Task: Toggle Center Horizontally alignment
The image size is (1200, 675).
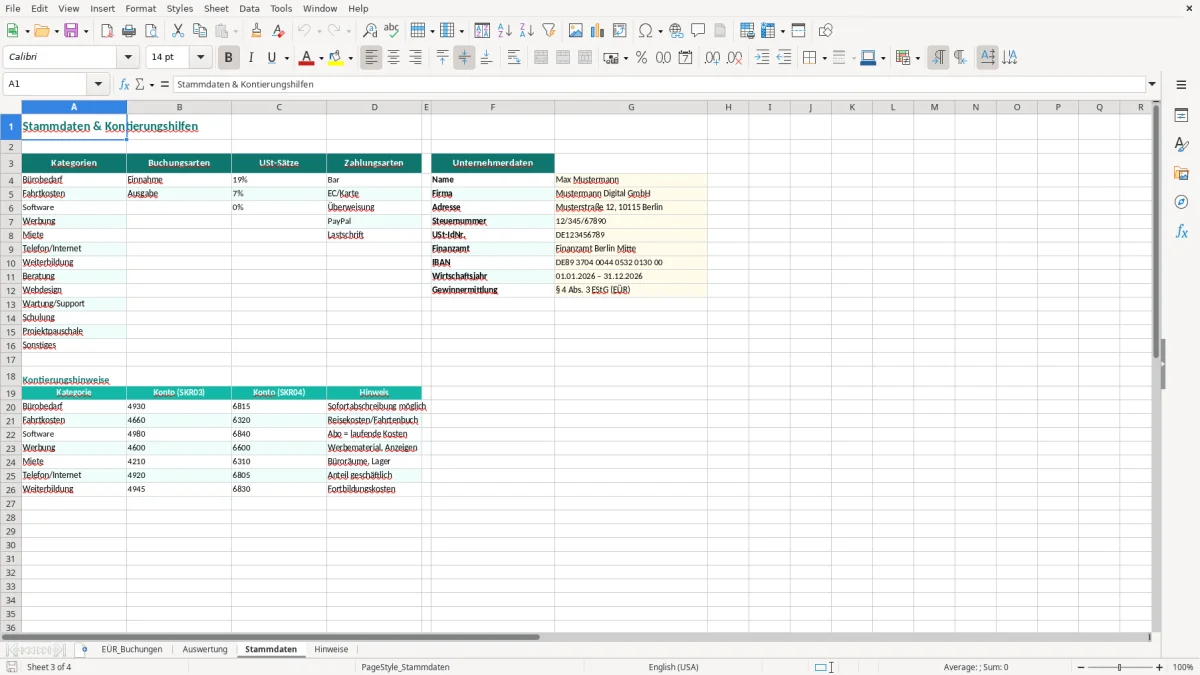Action: 393,58
